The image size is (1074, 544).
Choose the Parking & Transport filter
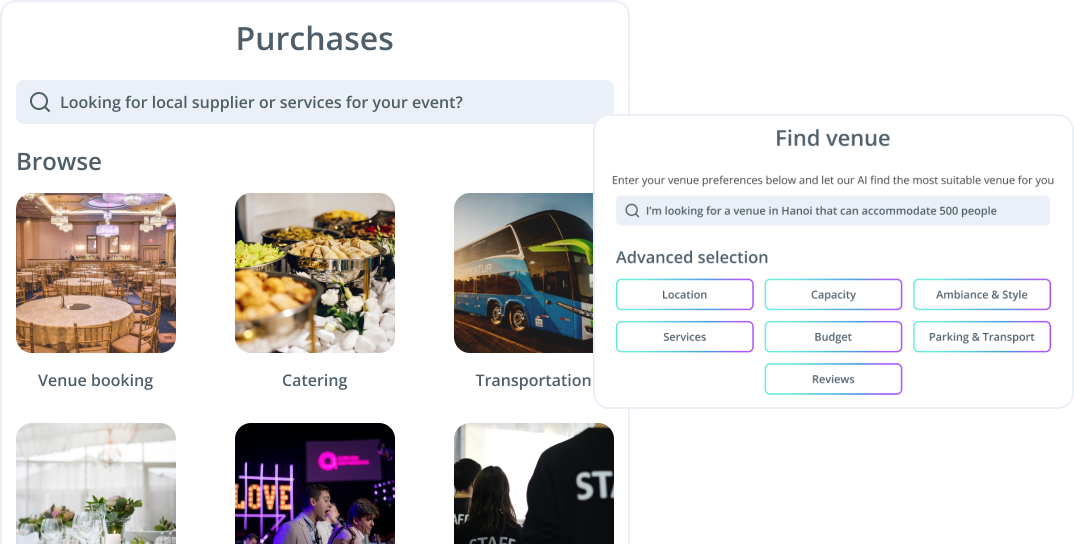tap(981, 337)
